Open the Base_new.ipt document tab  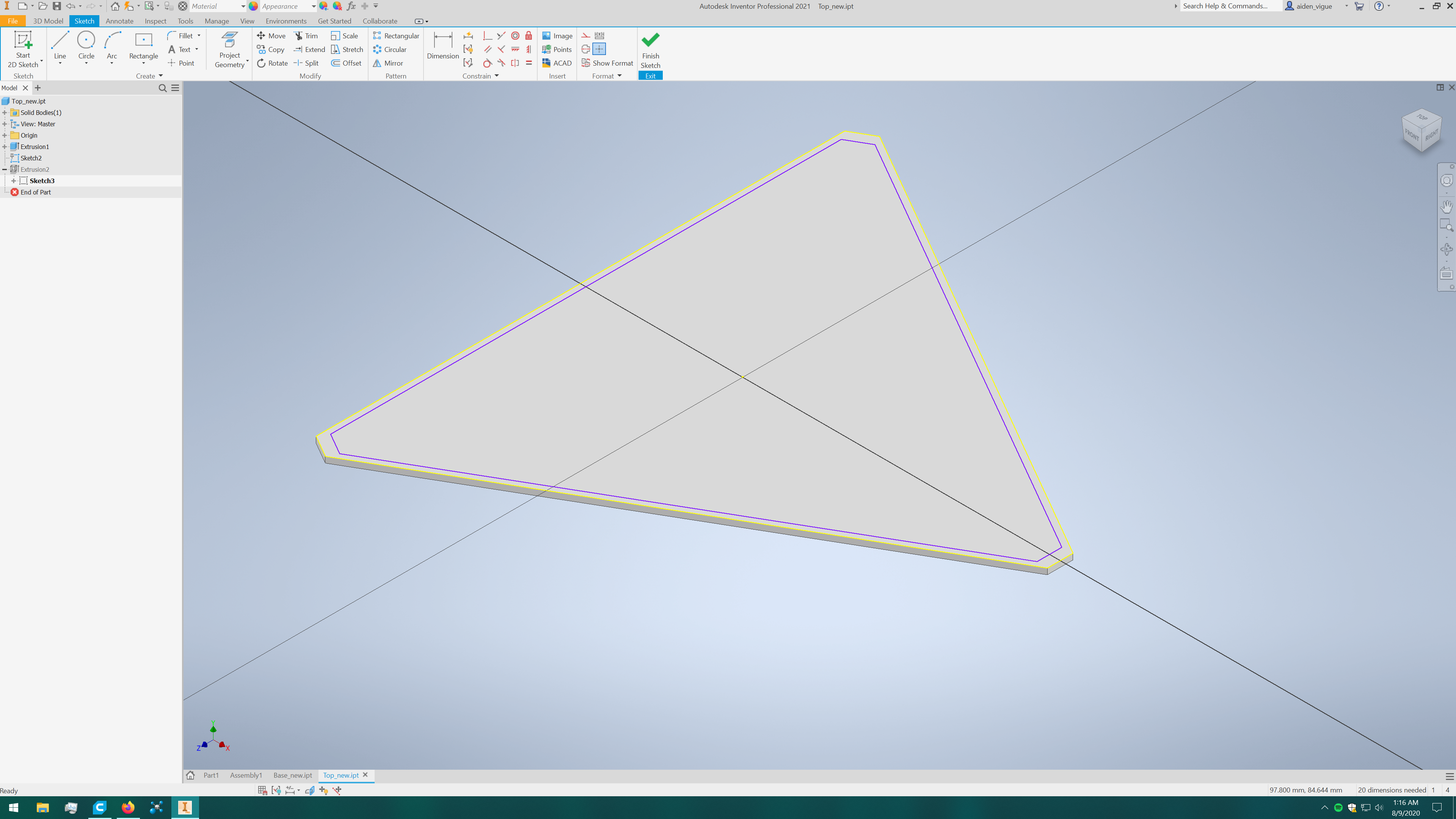click(x=292, y=775)
